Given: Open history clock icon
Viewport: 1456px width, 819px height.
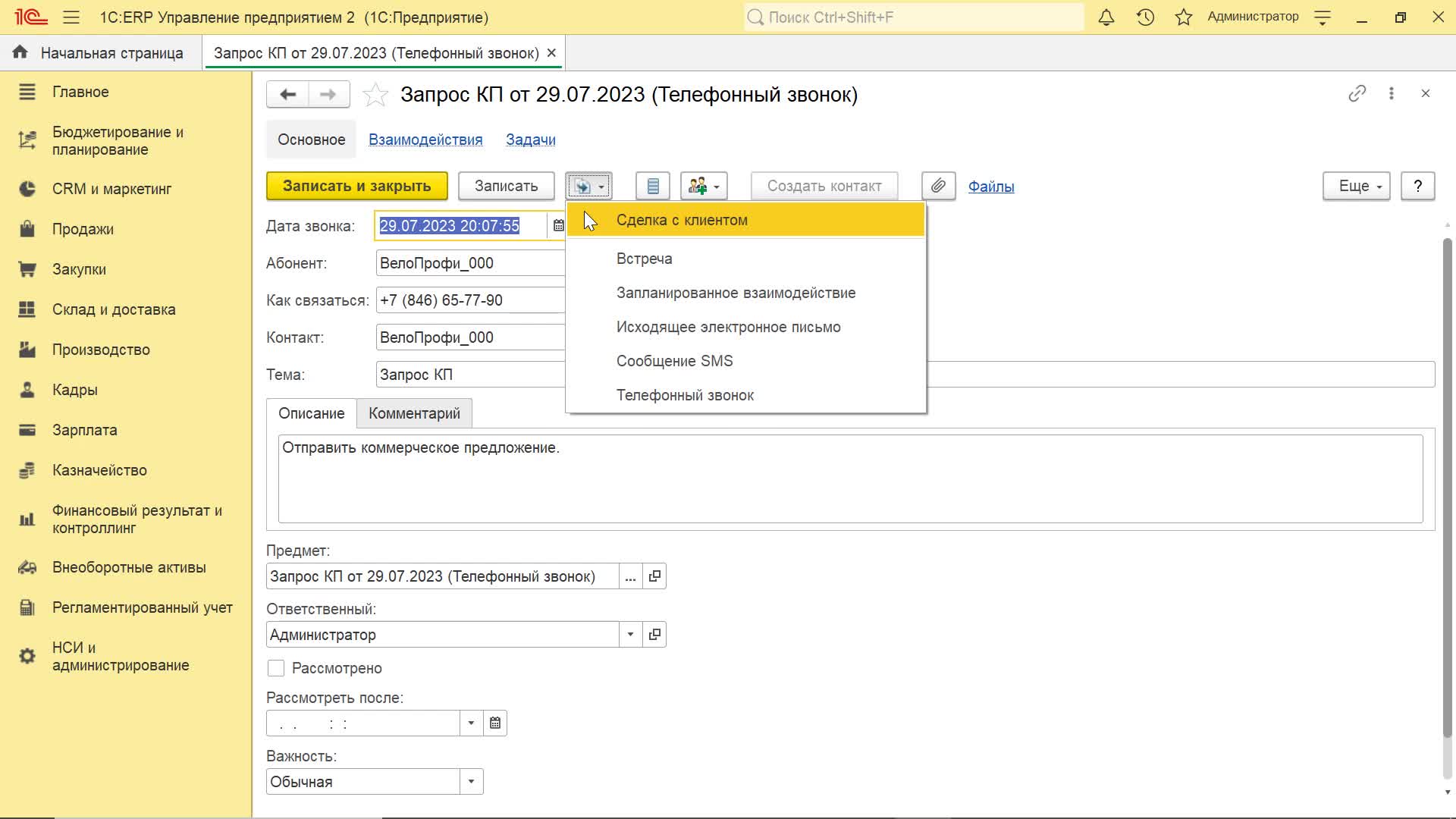Looking at the screenshot, I should pos(1145,17).
